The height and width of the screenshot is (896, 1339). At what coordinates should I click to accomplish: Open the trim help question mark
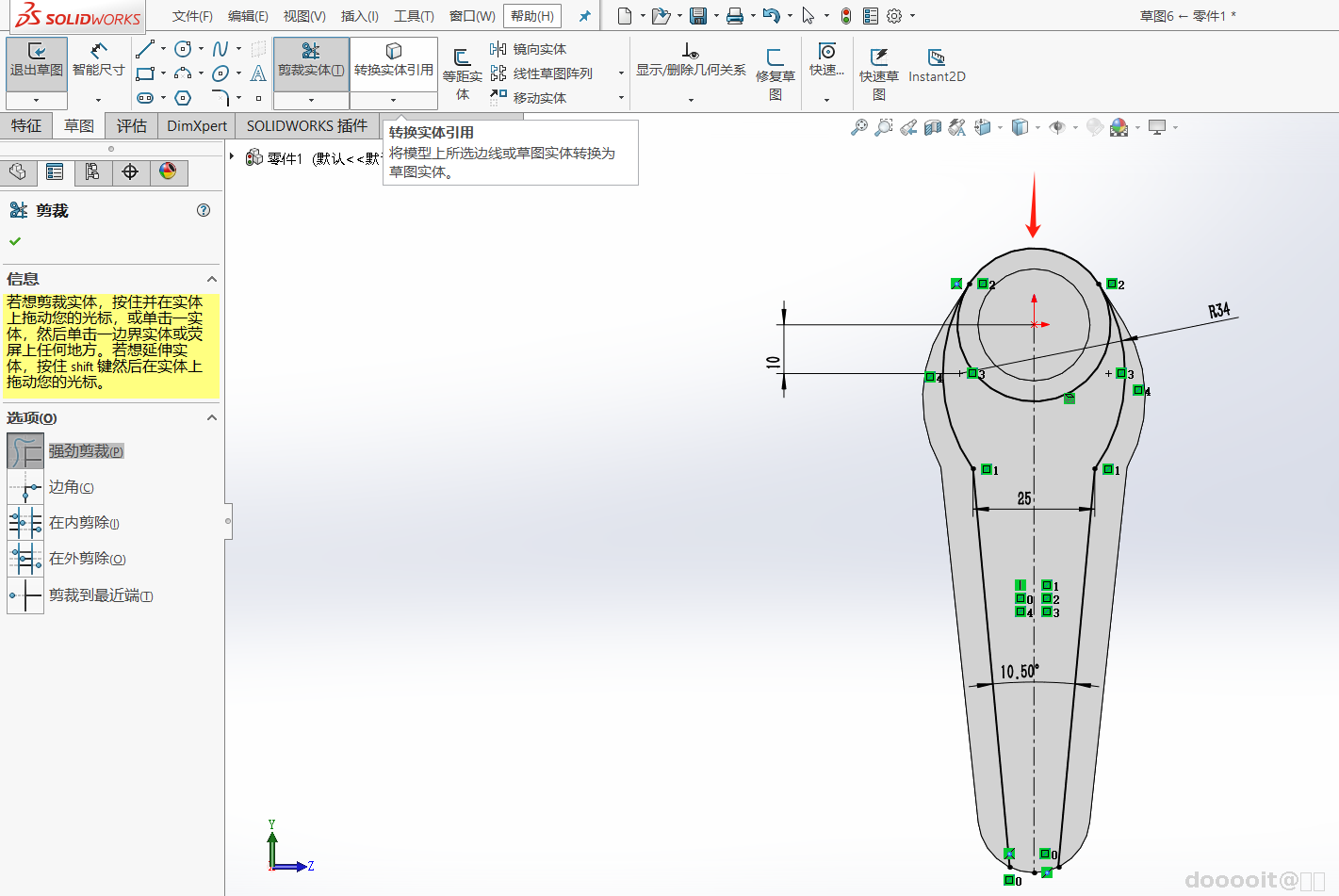pos(204,210)
